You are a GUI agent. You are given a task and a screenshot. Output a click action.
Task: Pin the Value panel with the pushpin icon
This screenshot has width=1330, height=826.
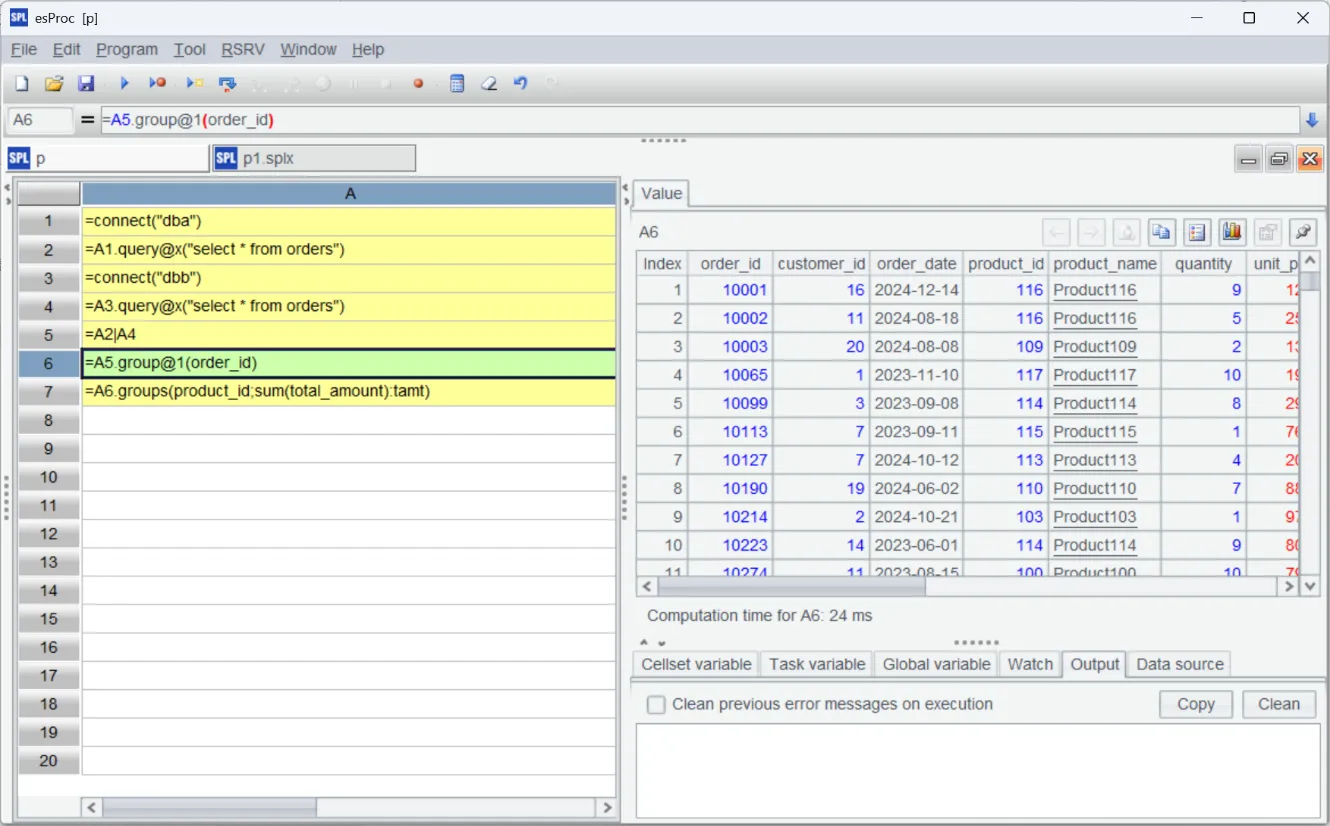pos(1302,233)
